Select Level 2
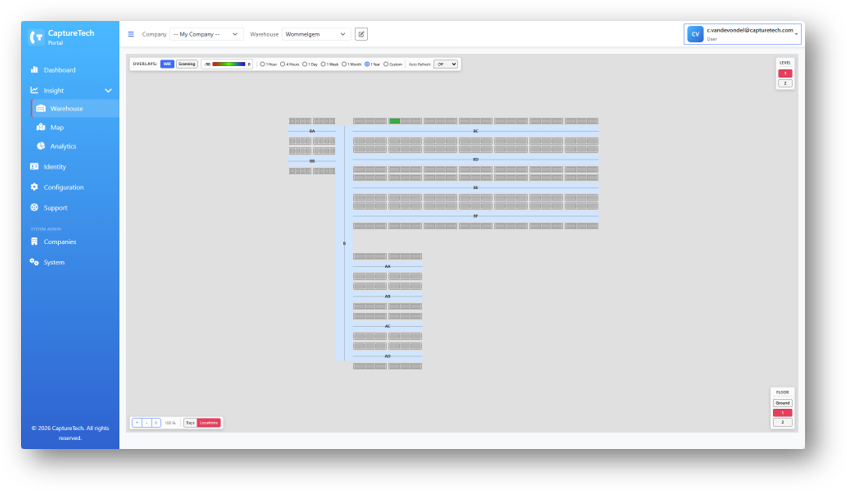 coord(785,83)
